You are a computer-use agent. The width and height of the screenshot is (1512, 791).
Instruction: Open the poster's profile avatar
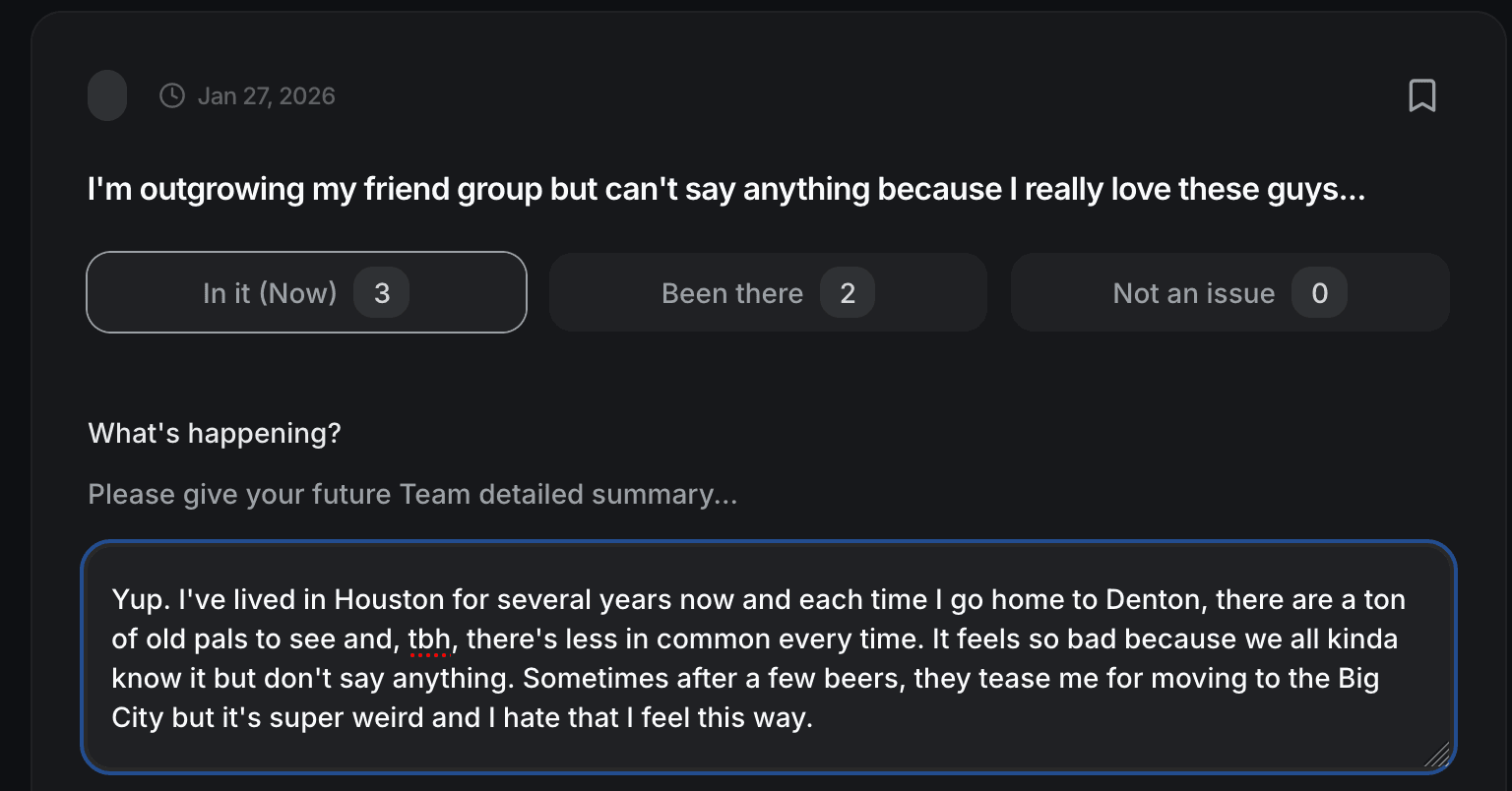106,94
